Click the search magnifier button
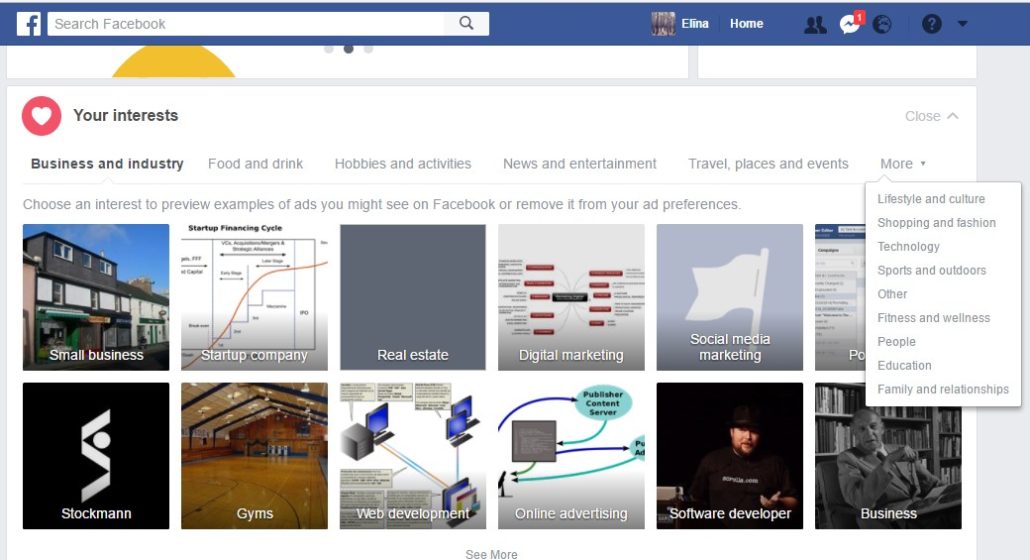 [x=466, y=24]
